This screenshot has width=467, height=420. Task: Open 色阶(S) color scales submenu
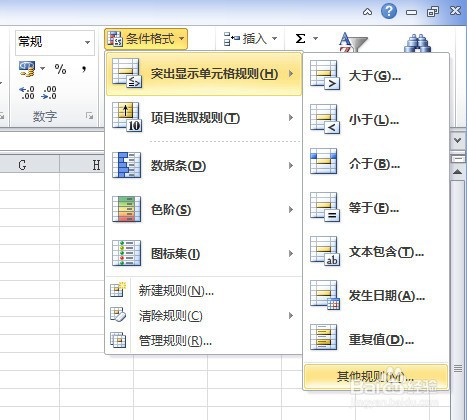(x=204, y=209)
